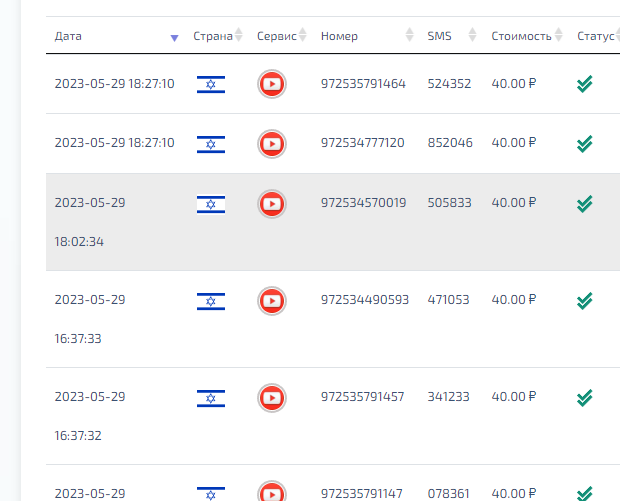Sort table by Номер column

coord(339,36)
